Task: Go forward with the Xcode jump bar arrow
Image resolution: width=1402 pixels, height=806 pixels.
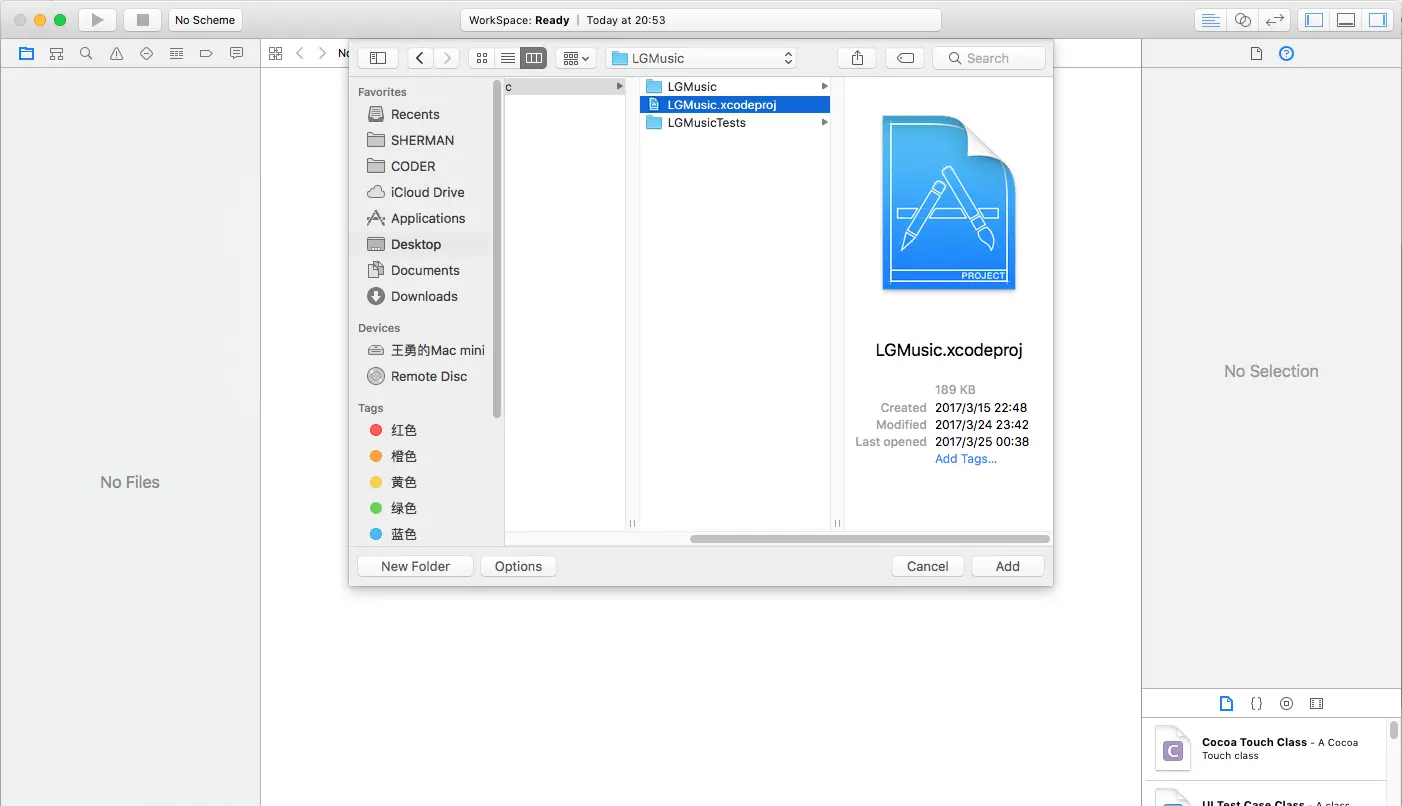Action: point(322,53)
